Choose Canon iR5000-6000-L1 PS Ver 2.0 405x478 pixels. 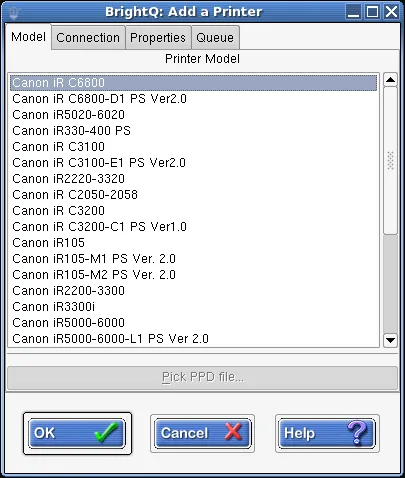(194, 339)
